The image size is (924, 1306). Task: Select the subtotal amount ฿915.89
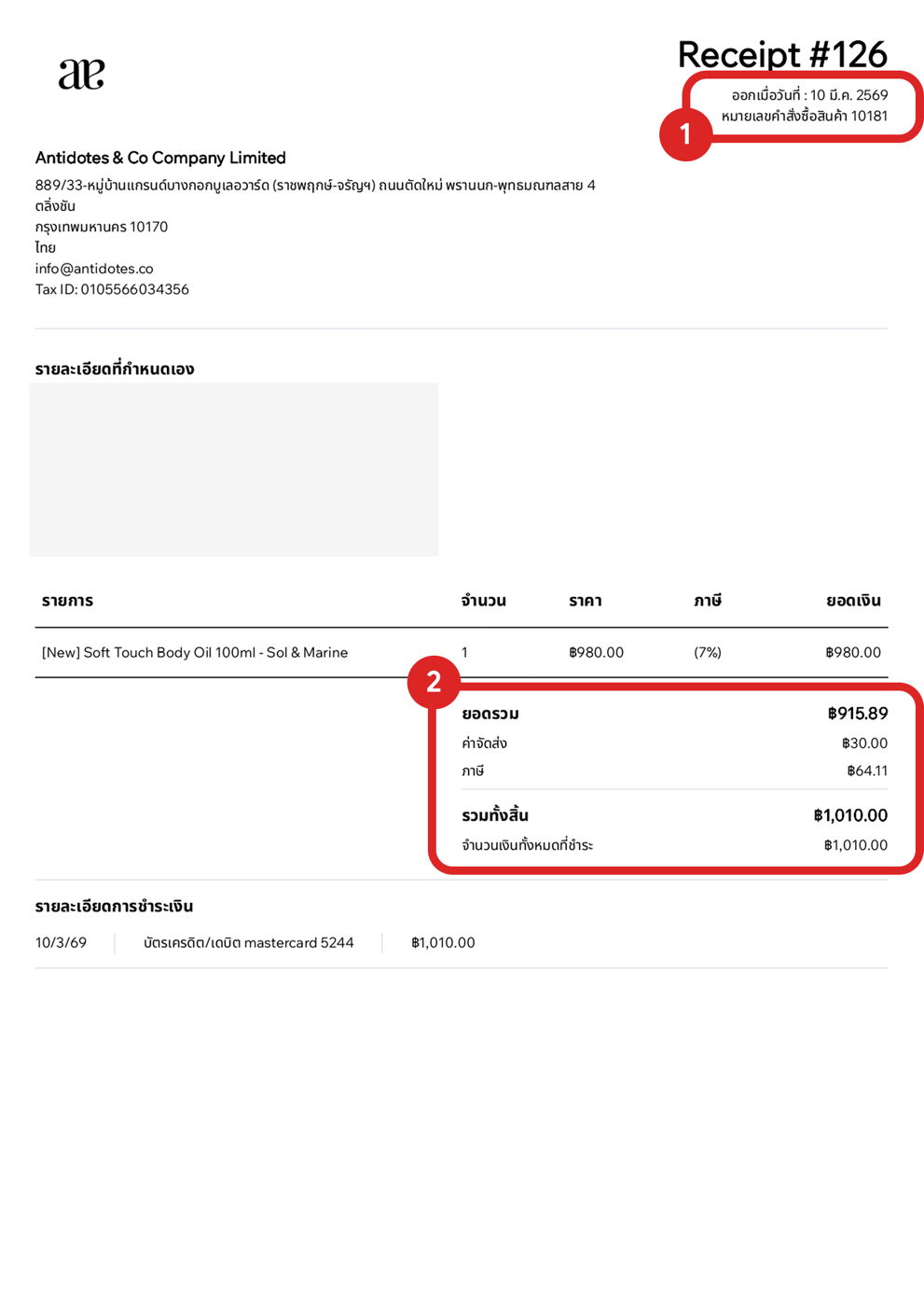(x=858, y=714)
